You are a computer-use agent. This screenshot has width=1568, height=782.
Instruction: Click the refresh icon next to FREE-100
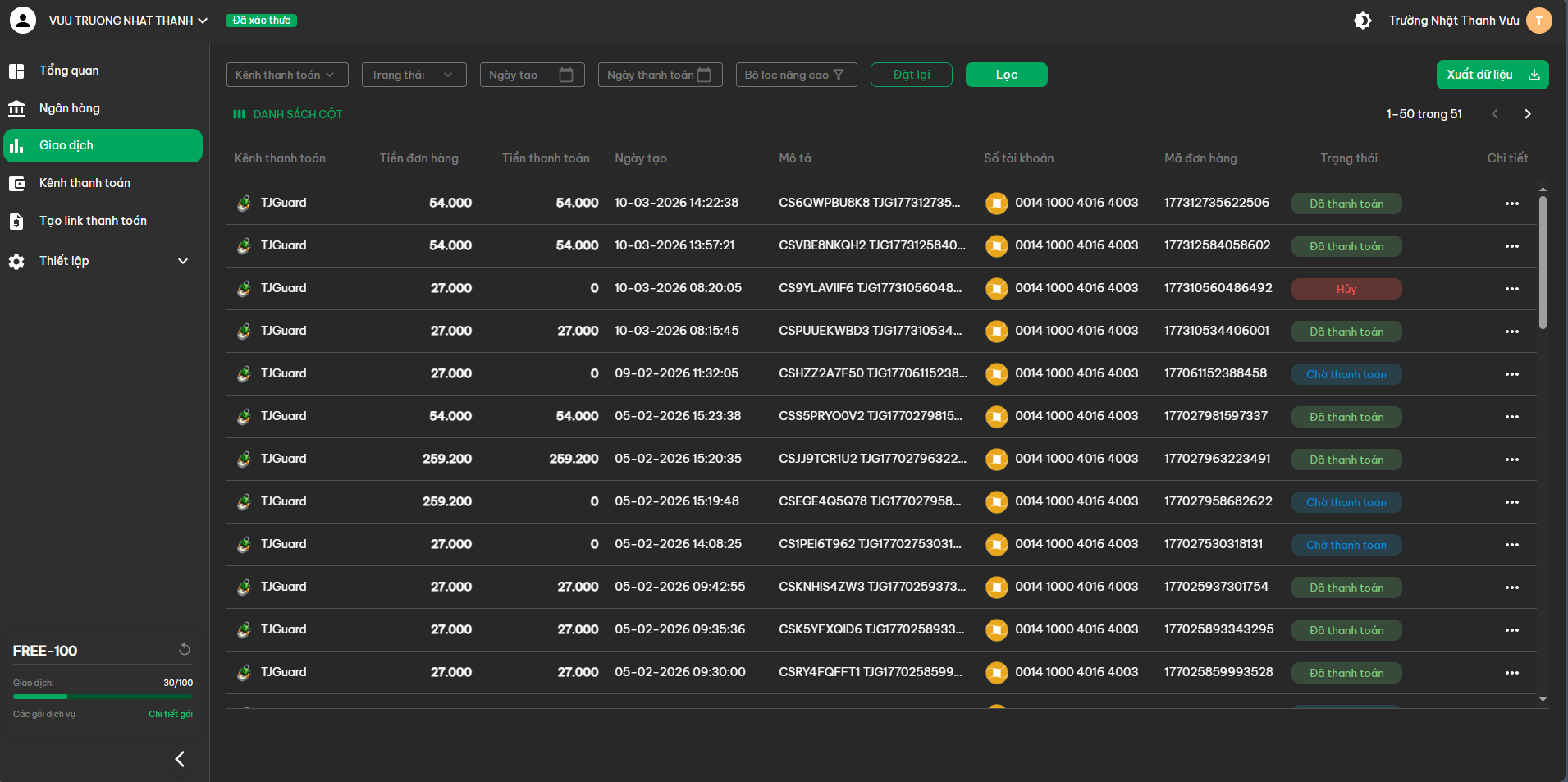pos(185,649)
